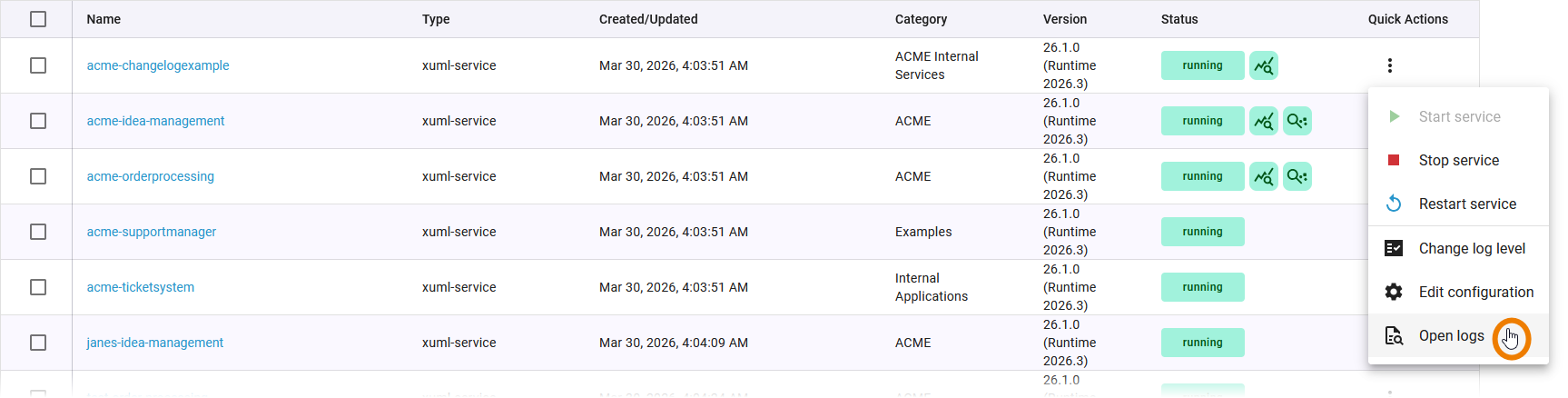
Task: Click the Edit configuration gear icon
Action: tap(1393, 292)
